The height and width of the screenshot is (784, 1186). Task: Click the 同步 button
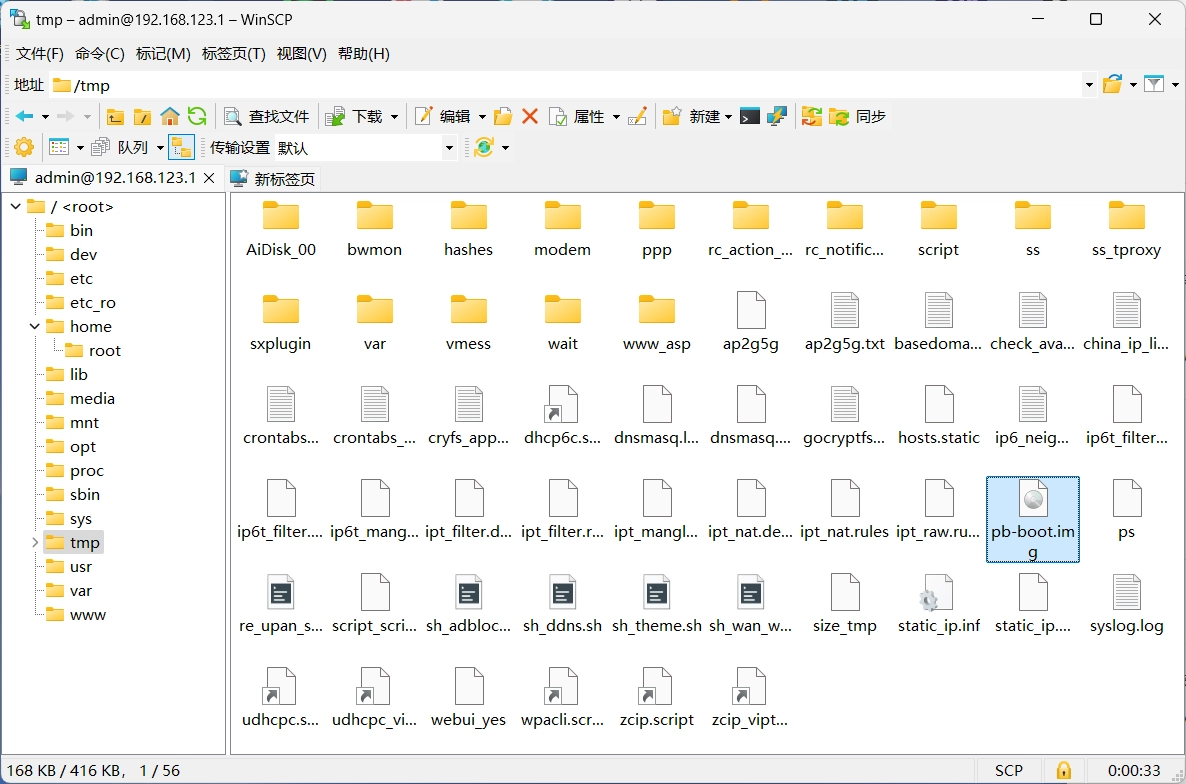point(869,116)
